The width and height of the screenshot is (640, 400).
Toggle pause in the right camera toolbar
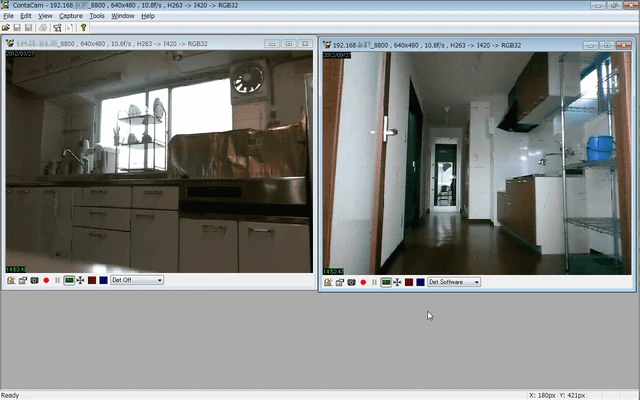[x=374, y=282]
